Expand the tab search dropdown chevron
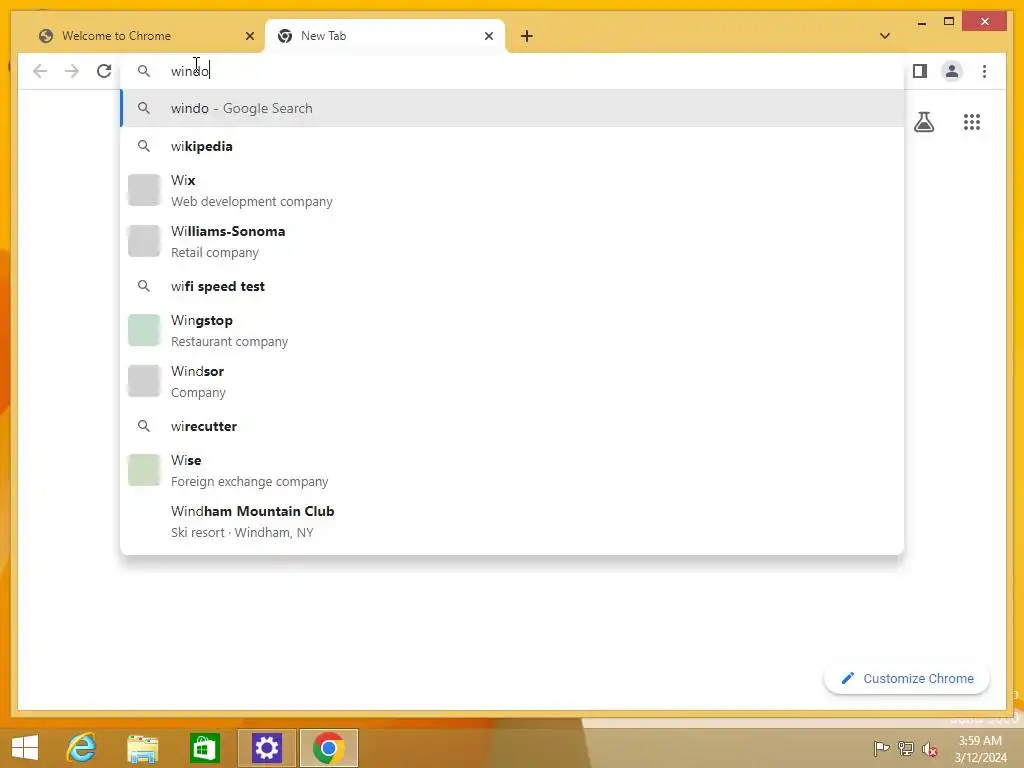The width and height of the screenshot is (1024, 768). [x=884, y=36]
